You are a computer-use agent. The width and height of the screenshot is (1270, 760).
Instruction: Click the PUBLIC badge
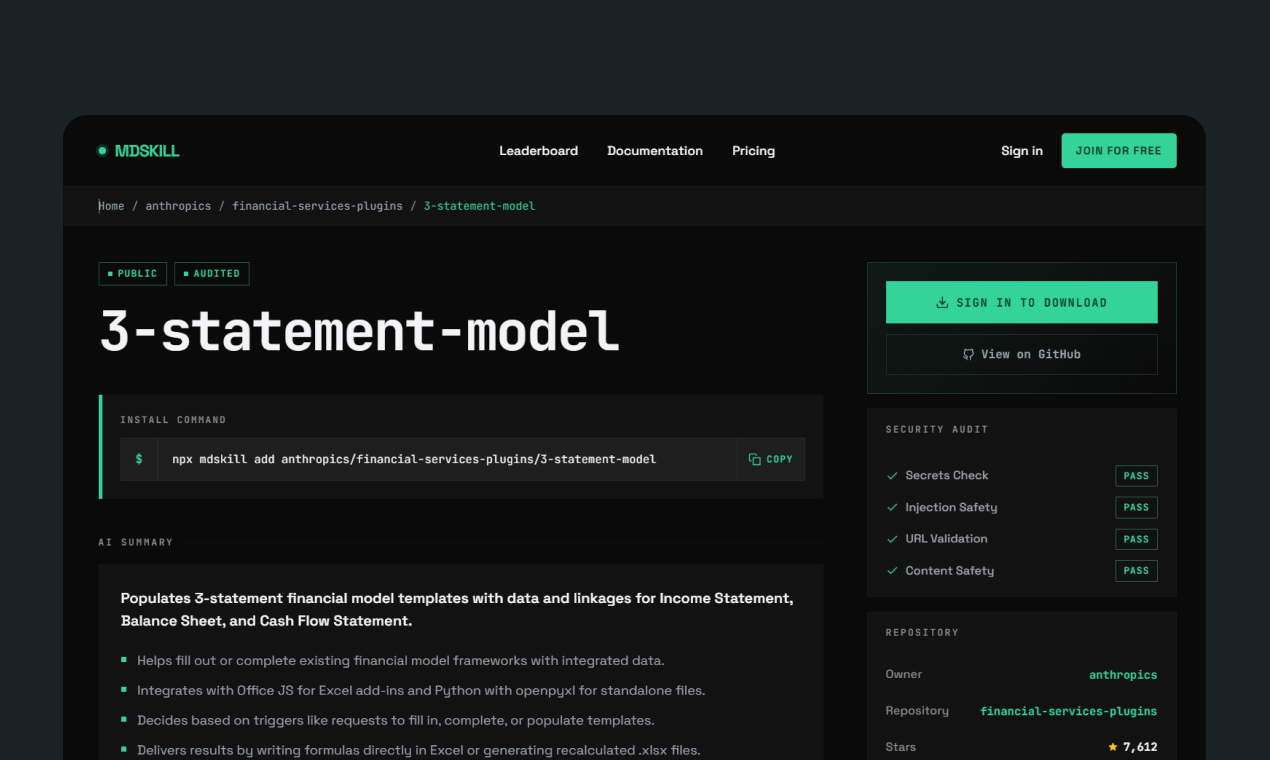coord(133,274)
